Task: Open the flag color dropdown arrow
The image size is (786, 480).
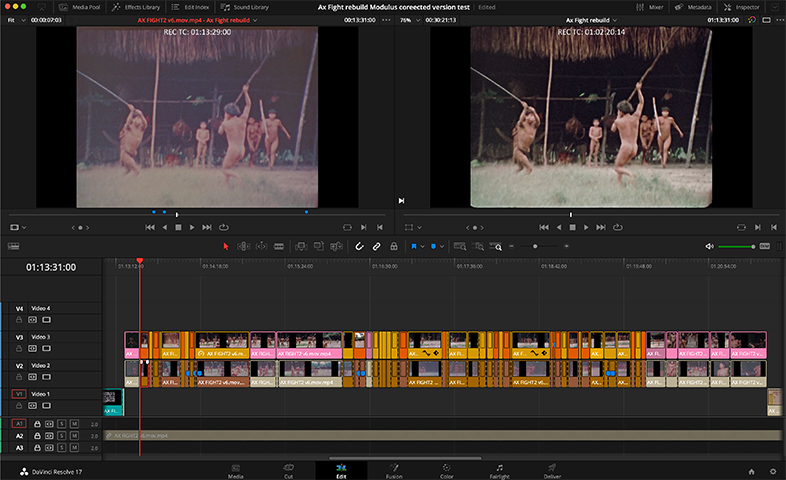Action: (x=423, y=247)
